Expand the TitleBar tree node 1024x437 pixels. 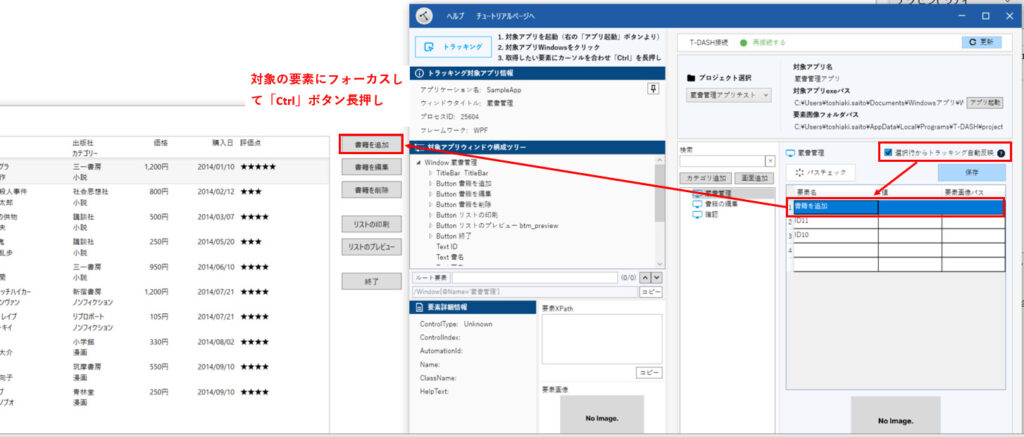(431, 173)
